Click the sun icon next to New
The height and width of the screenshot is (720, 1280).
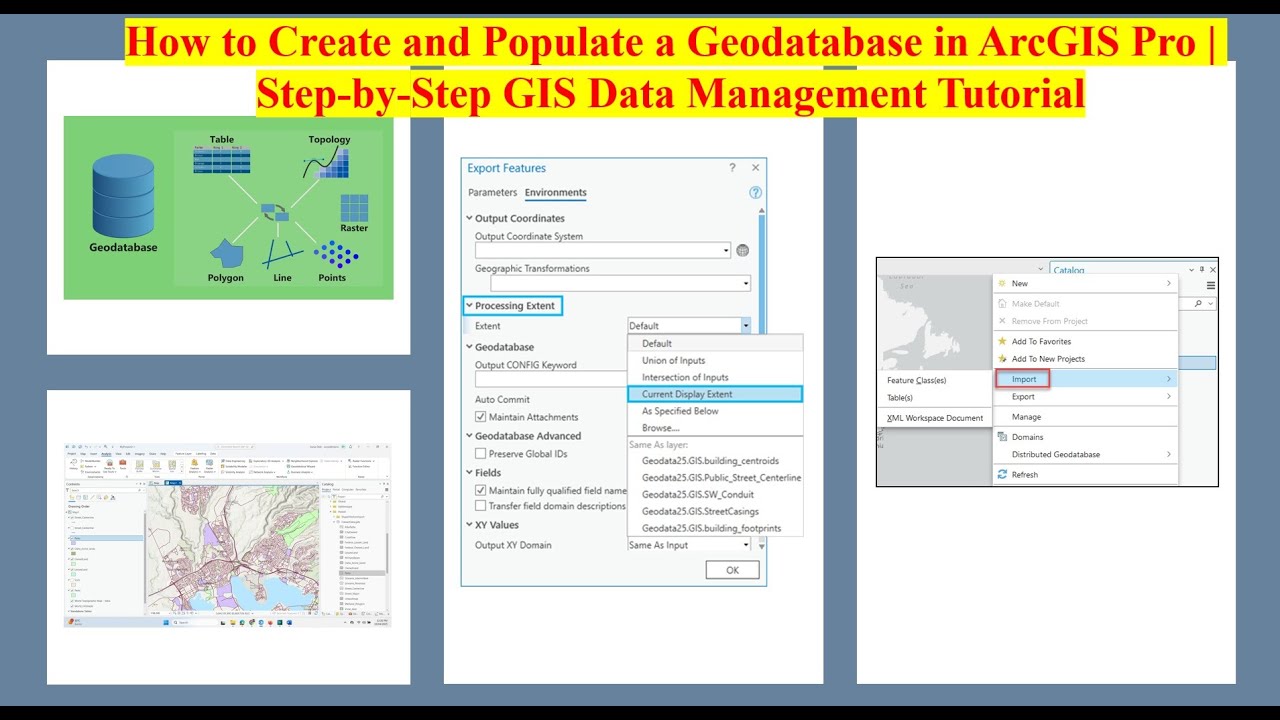click(1002, 284)
